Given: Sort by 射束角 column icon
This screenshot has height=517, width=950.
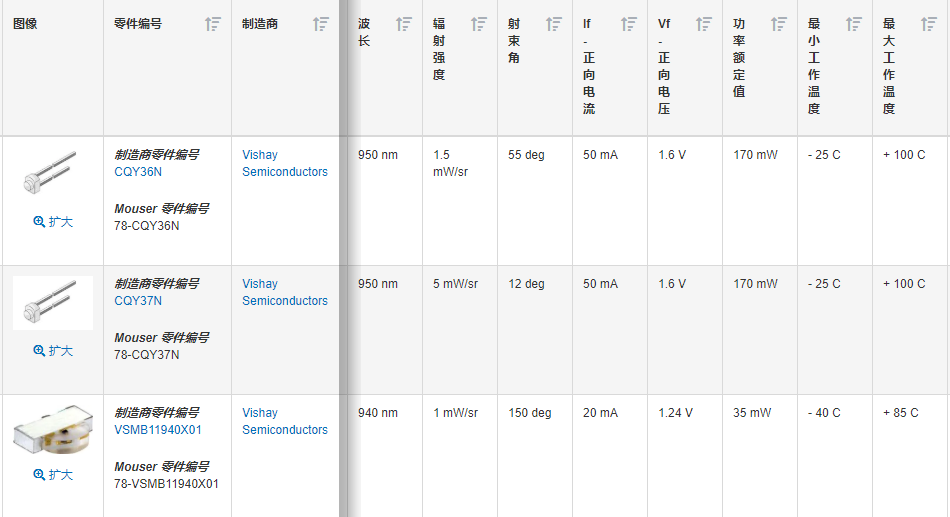Looking at the screenshot, I should (554, 24).
